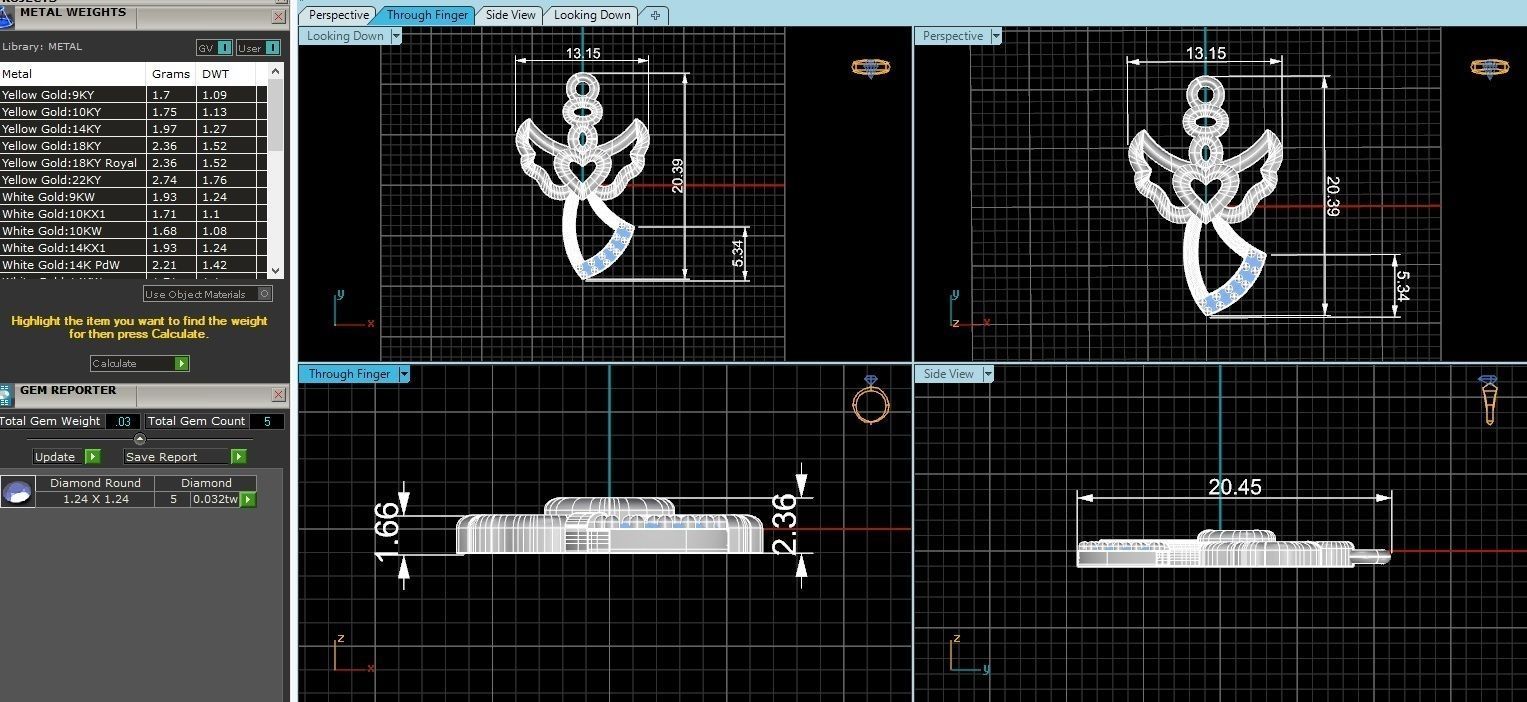The width and height of the screenshot is (1527, 702).
Task: Open the Through Finger viewport dropdown
Action: tap(404, 374)
